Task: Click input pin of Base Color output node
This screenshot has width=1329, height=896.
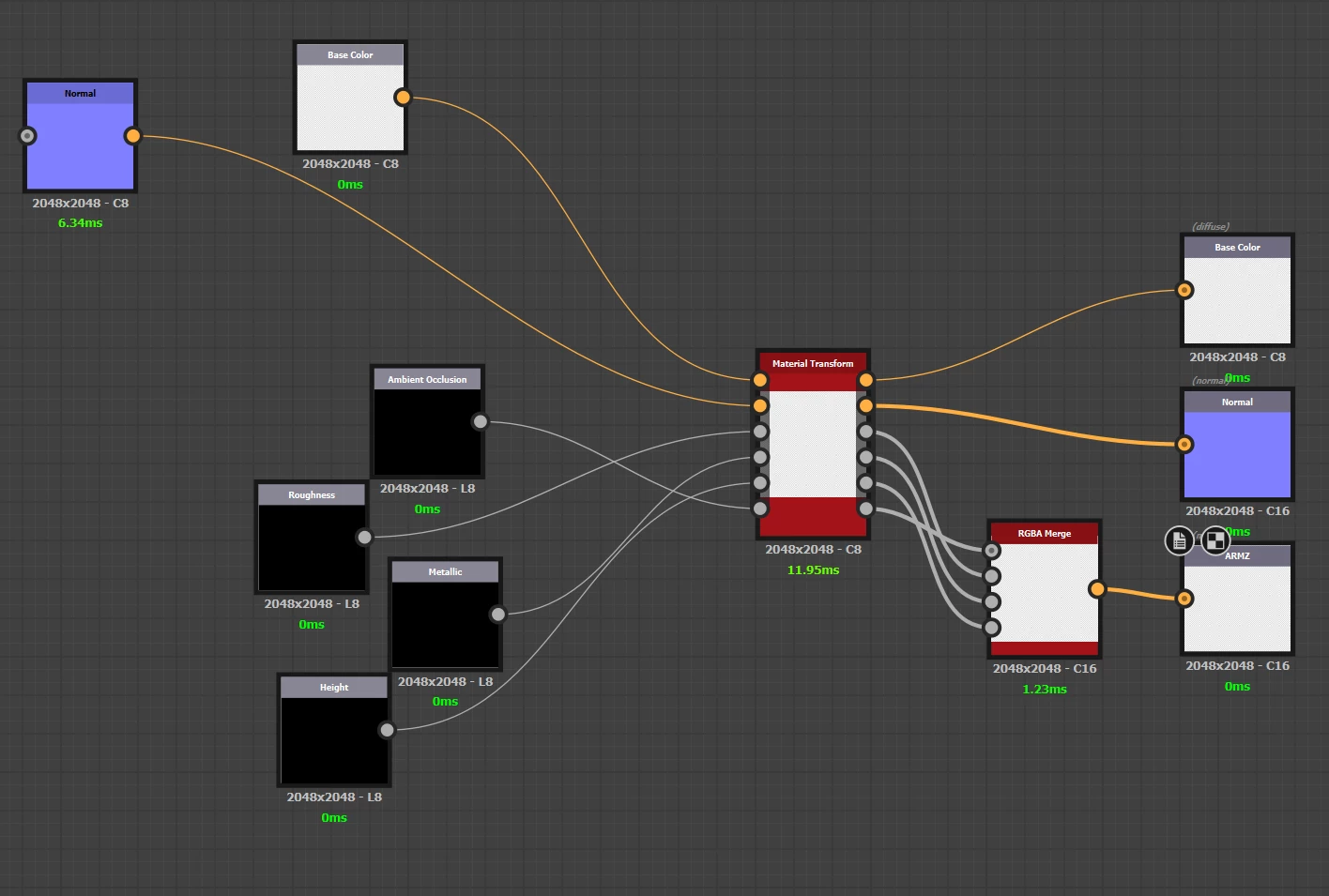Action: 1184,290
